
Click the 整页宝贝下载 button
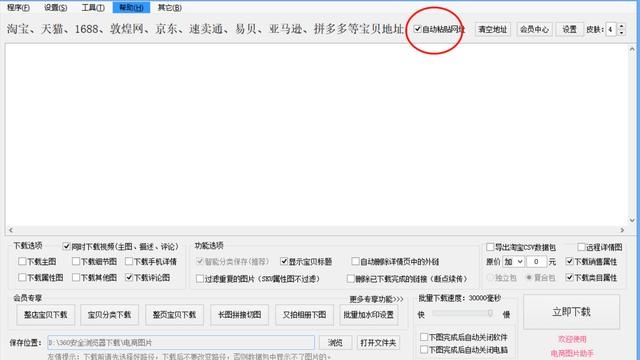(x=174, y=315)
